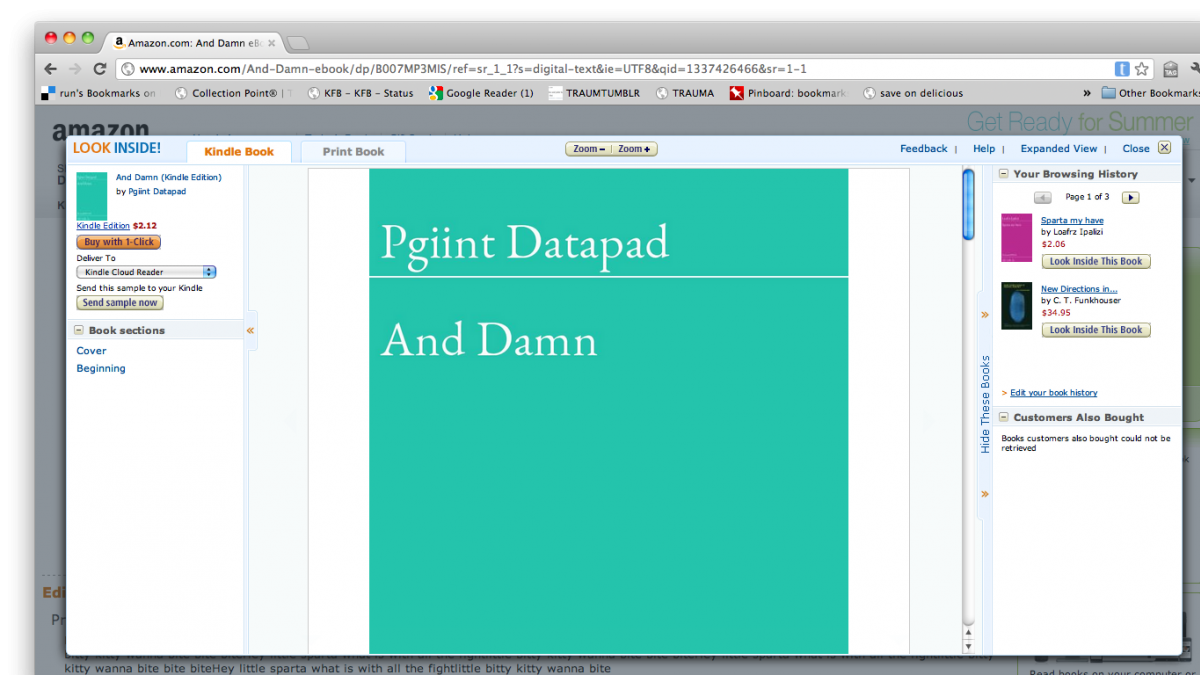Collapse left panel with double-arrow handle
The width and height of the screenshot is (1200, 675).
250,330
